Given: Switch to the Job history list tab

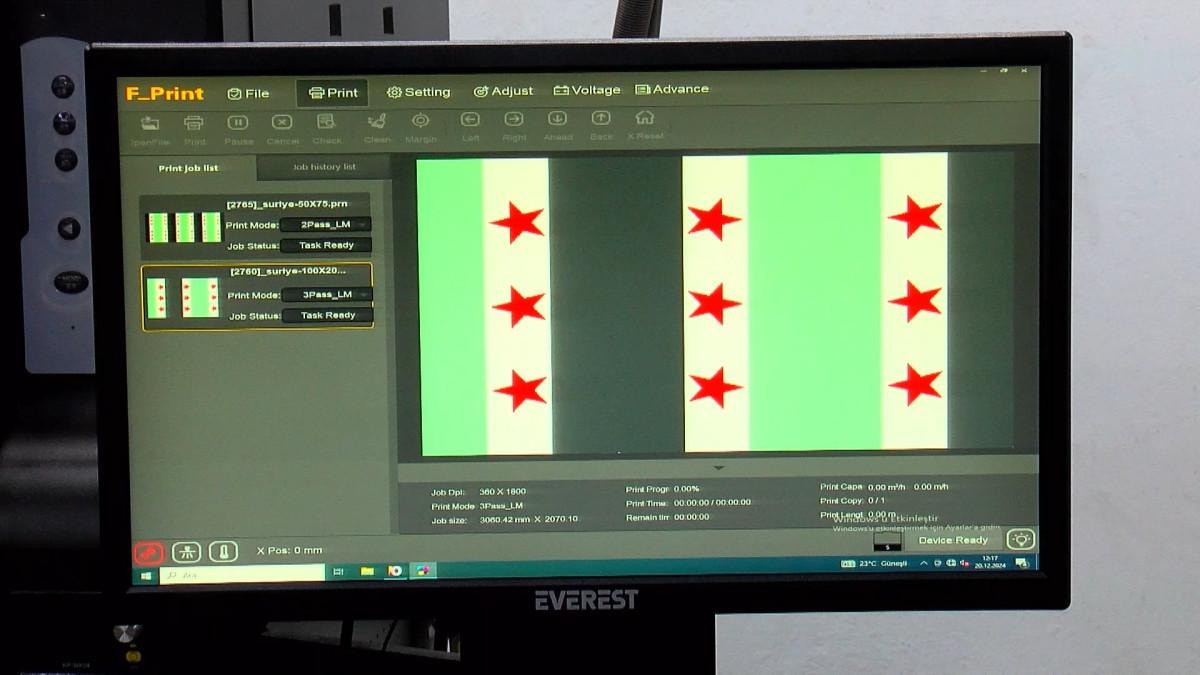Looking at the screenshot, I should click(x=324, y=167).
